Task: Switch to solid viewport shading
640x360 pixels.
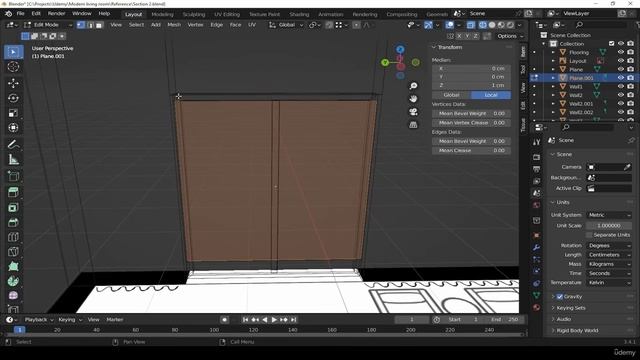Action: pyautogui.click(x=492, y=25)
